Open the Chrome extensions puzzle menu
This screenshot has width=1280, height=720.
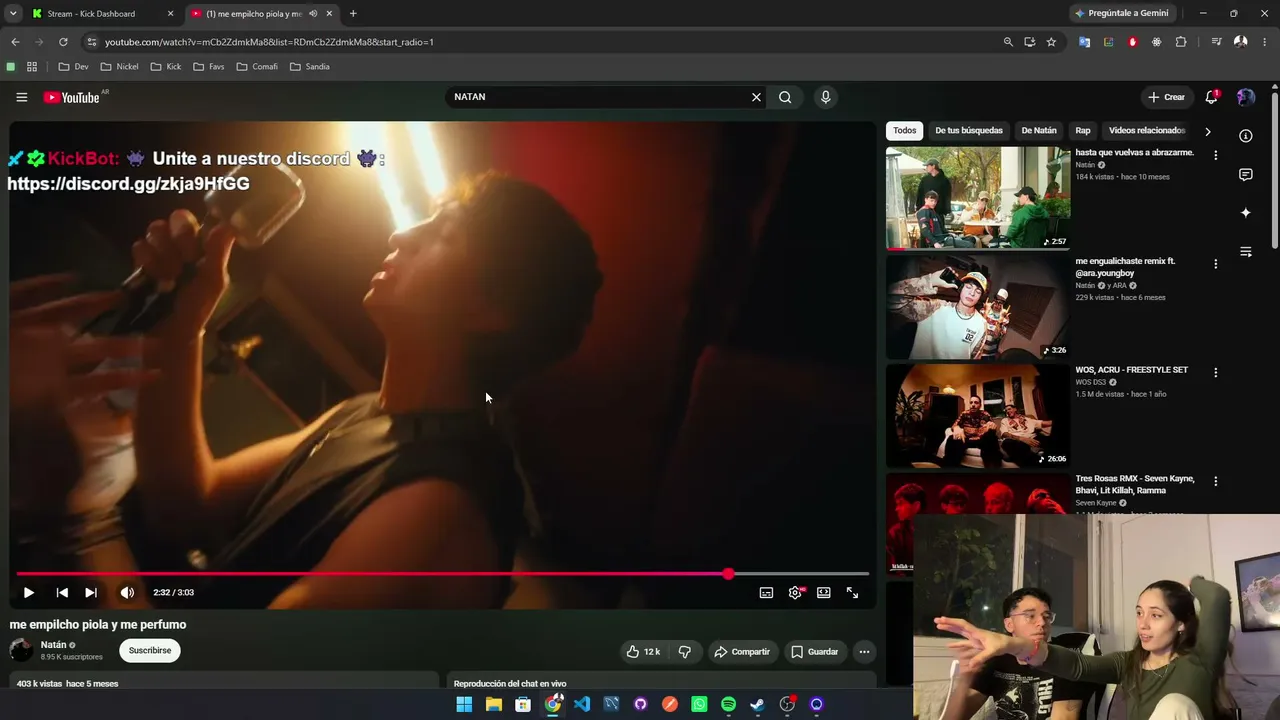click(1181, 42)
